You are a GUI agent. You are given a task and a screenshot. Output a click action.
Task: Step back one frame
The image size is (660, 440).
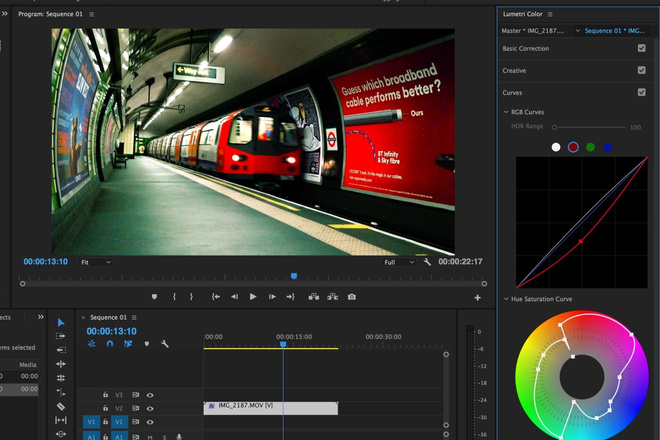[234, 297]
